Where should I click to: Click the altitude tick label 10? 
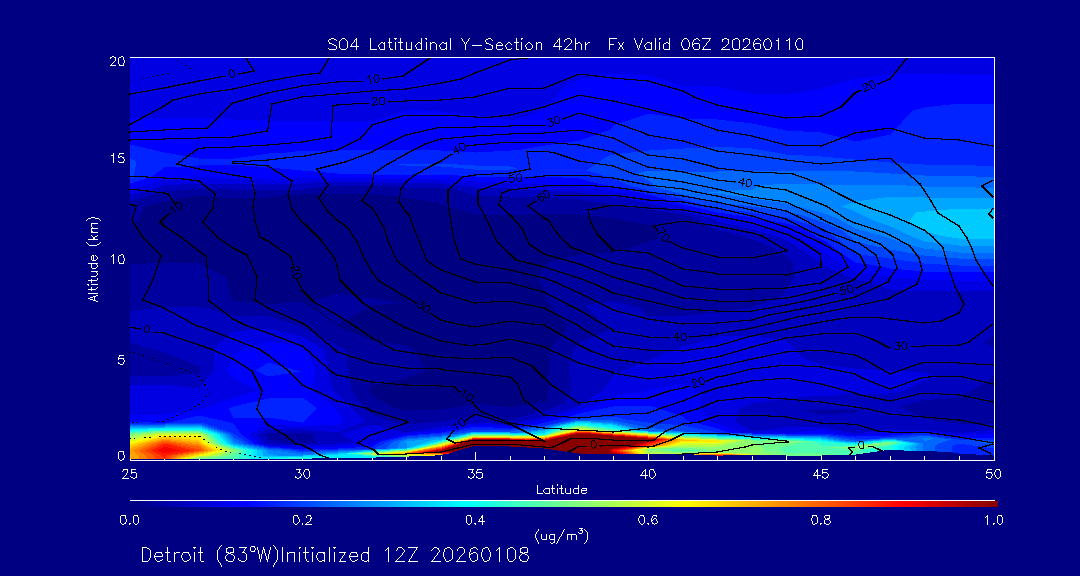click(115, 259)
